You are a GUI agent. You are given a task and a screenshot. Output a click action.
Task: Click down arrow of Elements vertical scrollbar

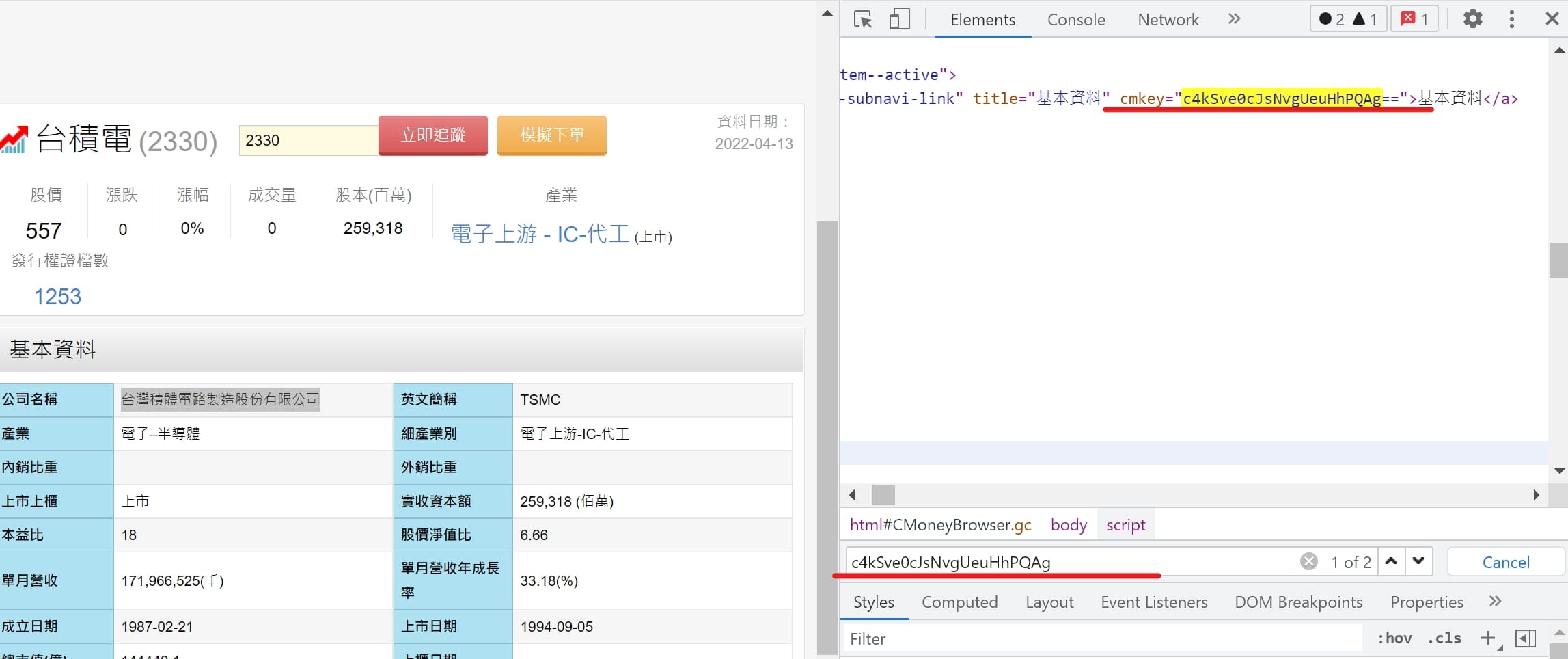(x=1558, y=471)
